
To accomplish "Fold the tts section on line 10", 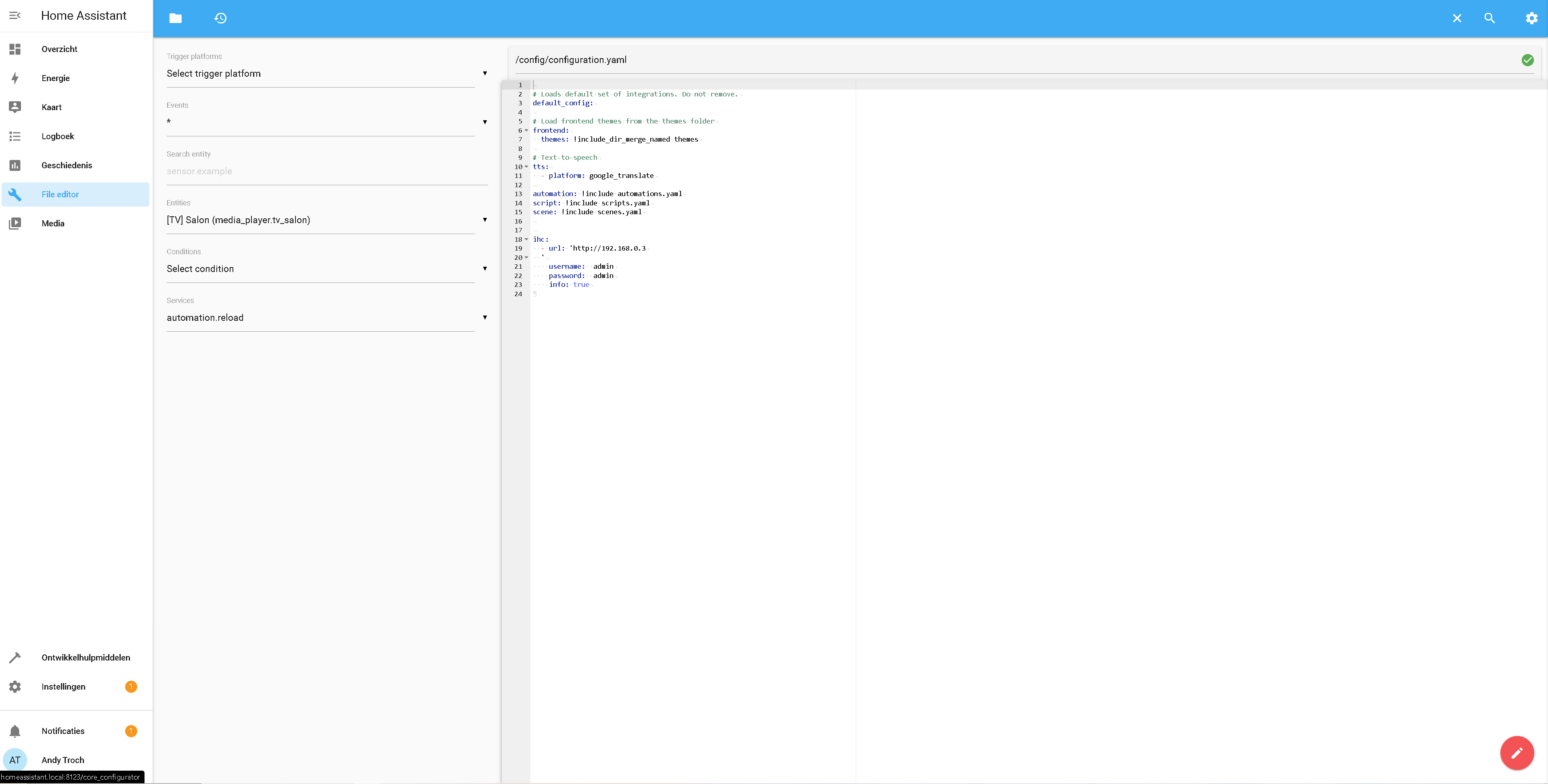I will [x=526, y=167].
